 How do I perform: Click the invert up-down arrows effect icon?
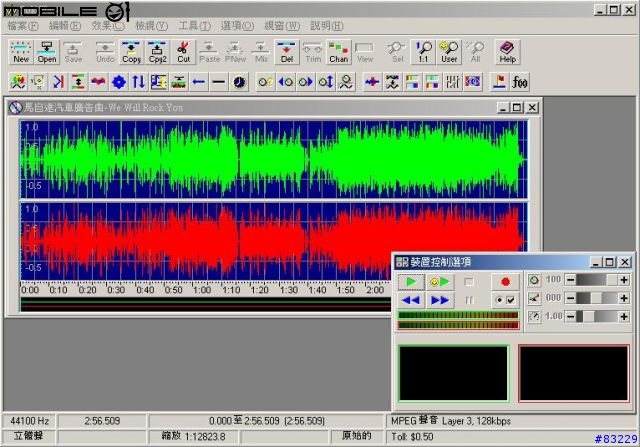pyautogui.click(x=138, y=82)
